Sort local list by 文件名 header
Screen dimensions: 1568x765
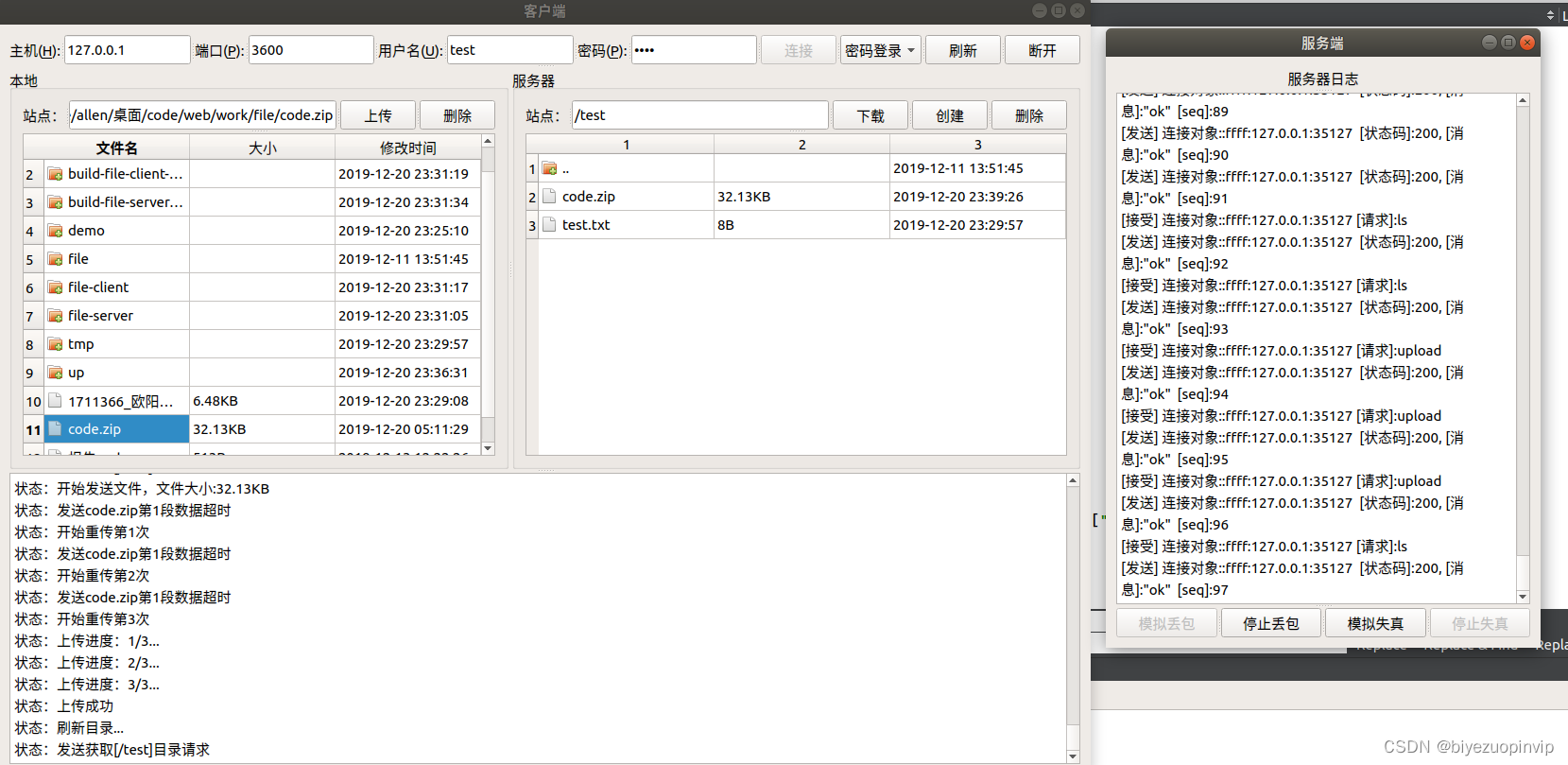[116, 148]
